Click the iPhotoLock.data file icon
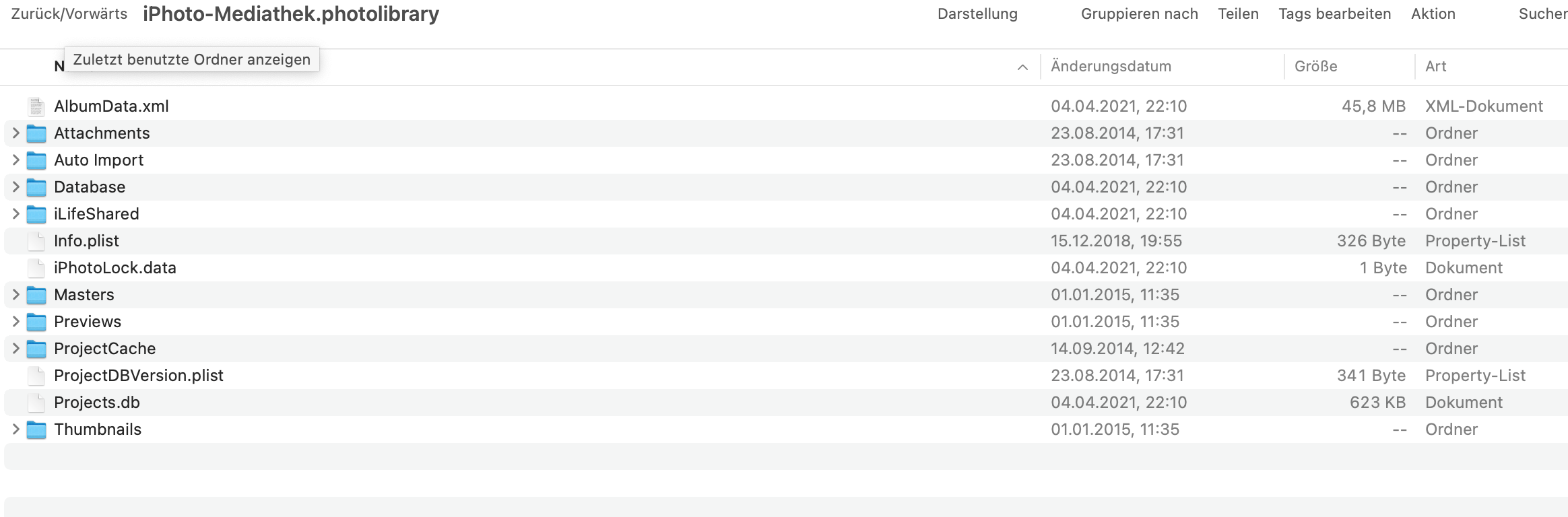Image resolution: width=1568 pixels, height=517 pixels. pos(36,268)
